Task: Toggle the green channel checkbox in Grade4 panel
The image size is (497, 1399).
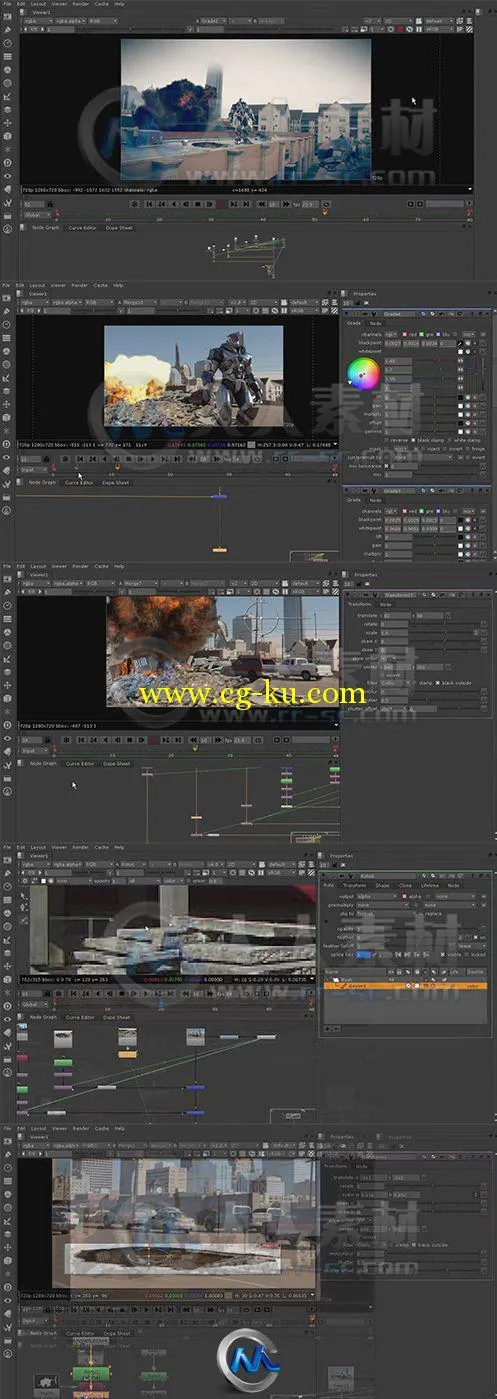Action: (421, 334)
